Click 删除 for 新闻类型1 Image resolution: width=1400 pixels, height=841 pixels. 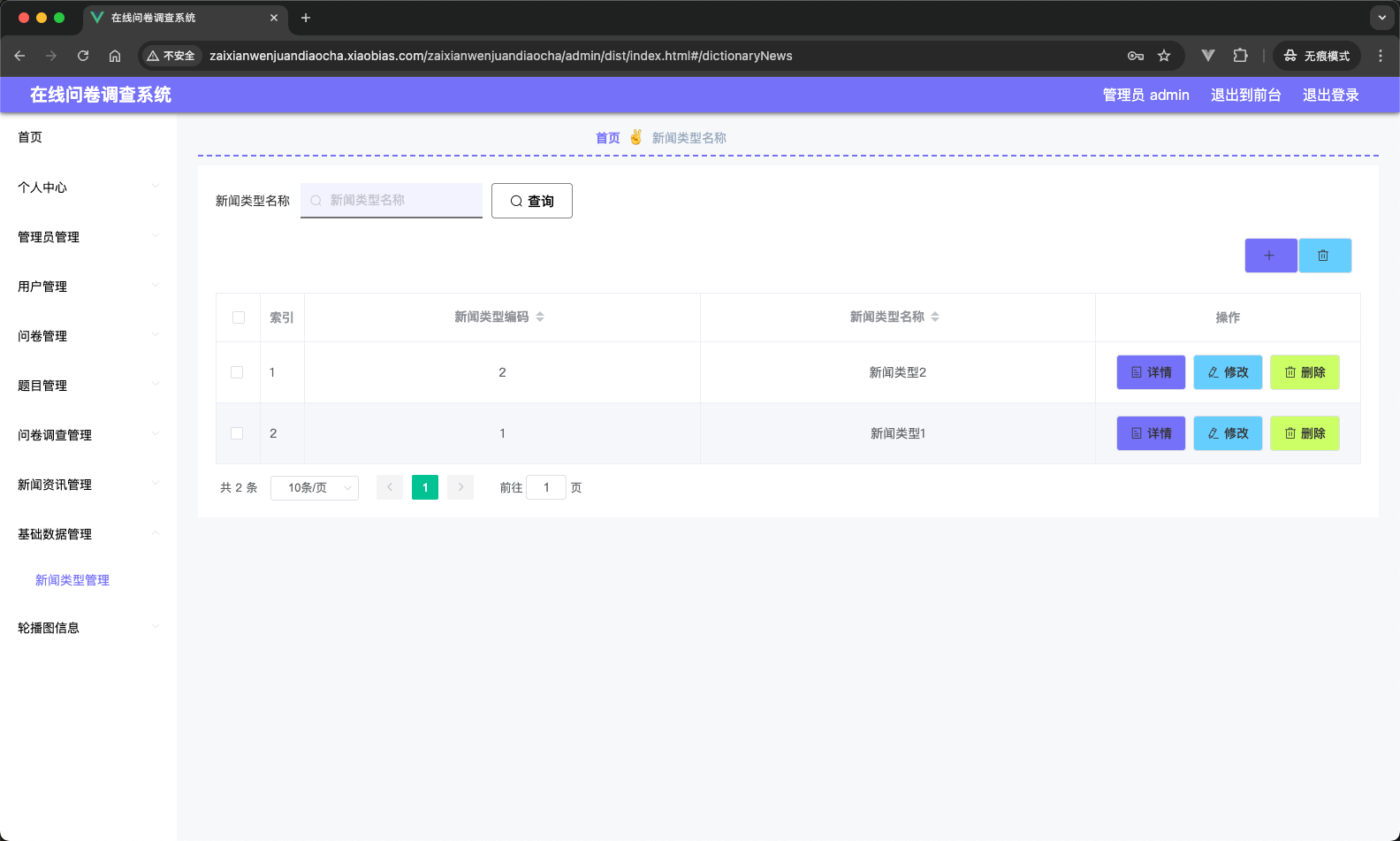point(1305,433)
